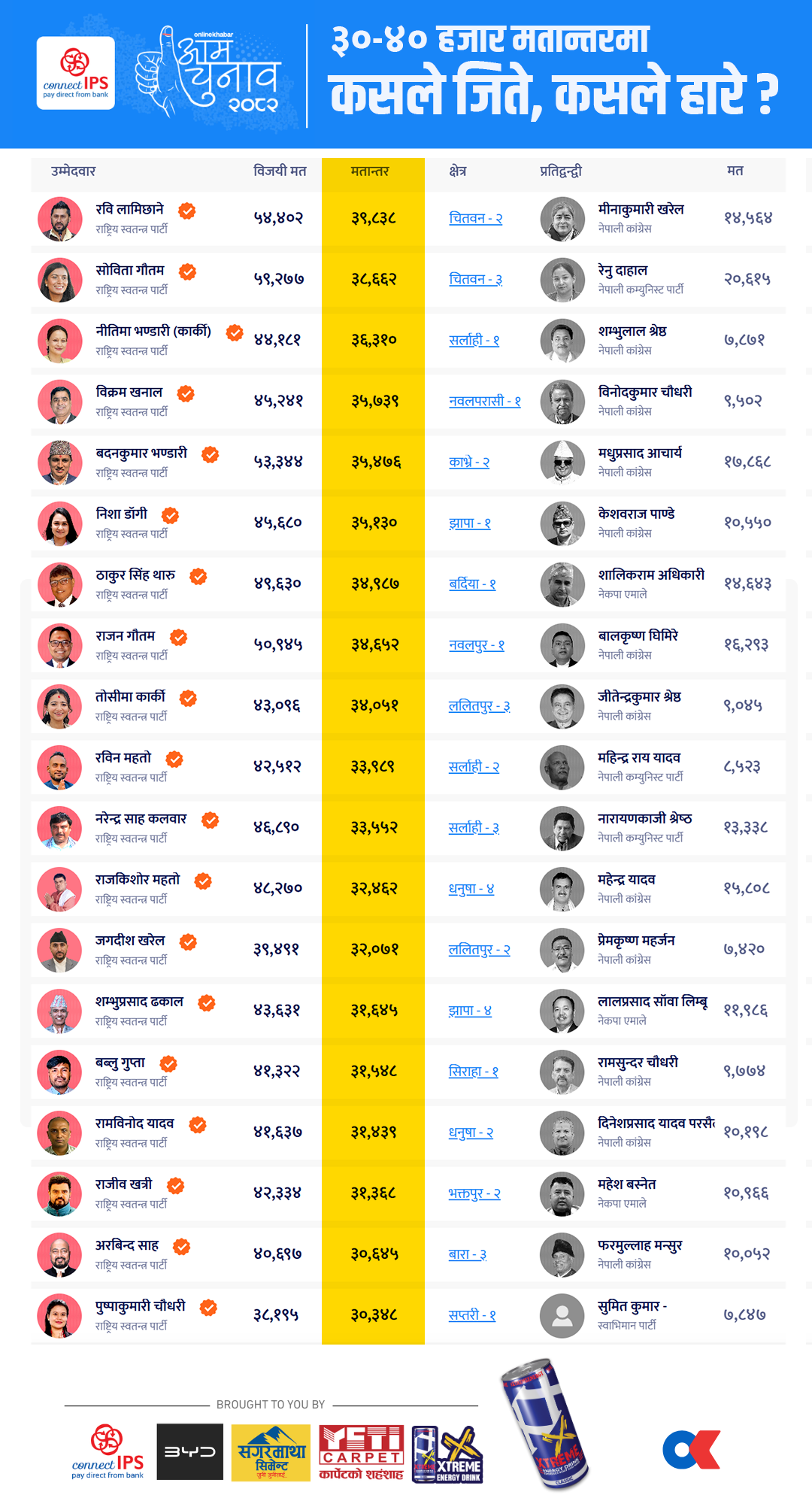Click the placeholder avatar for सुमित कुमार
Screen dimensions: 812x1510
pyautogui.click(x=562, y=1315)
